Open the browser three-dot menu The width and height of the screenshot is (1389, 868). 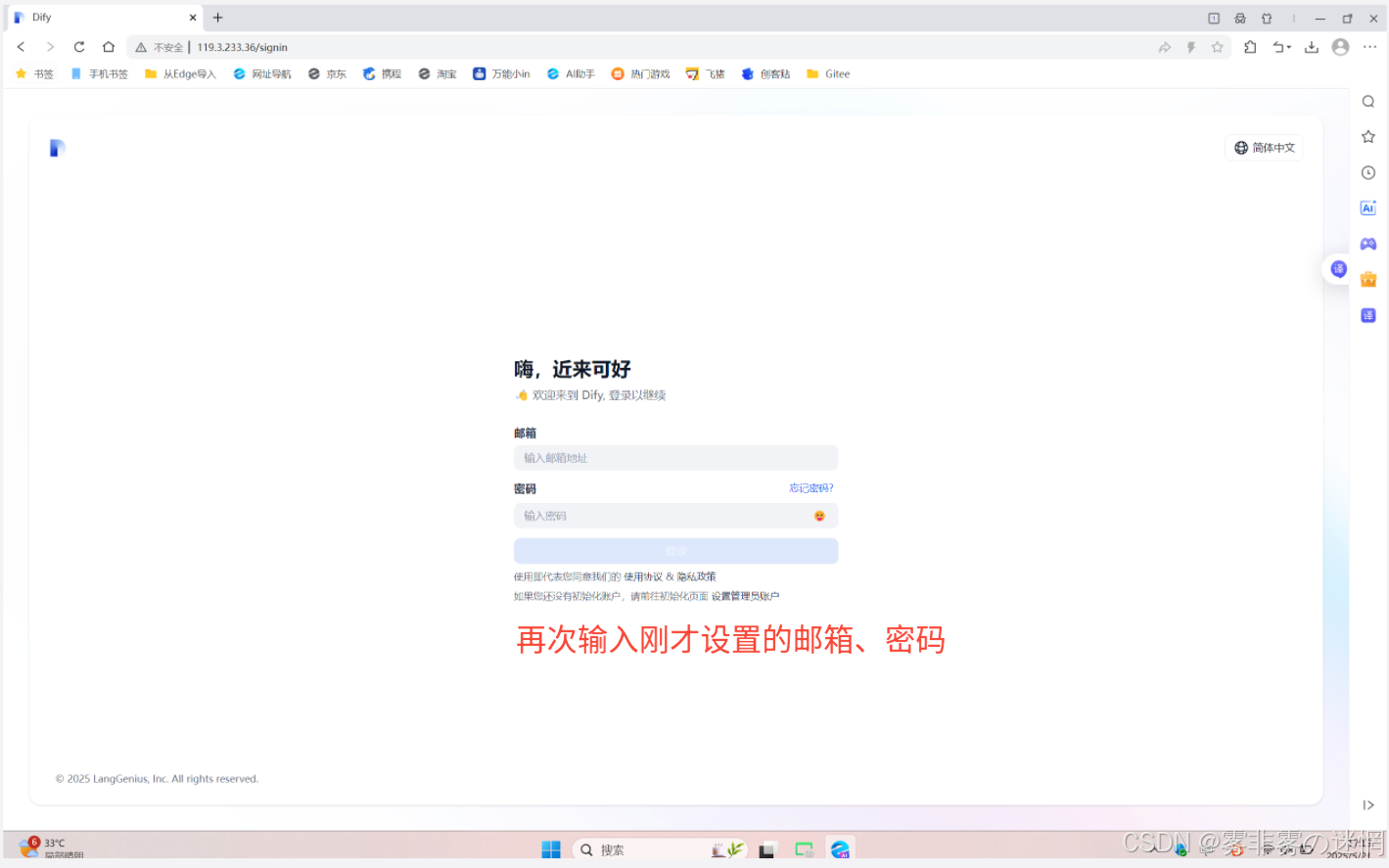click(x=1369, y=47)
